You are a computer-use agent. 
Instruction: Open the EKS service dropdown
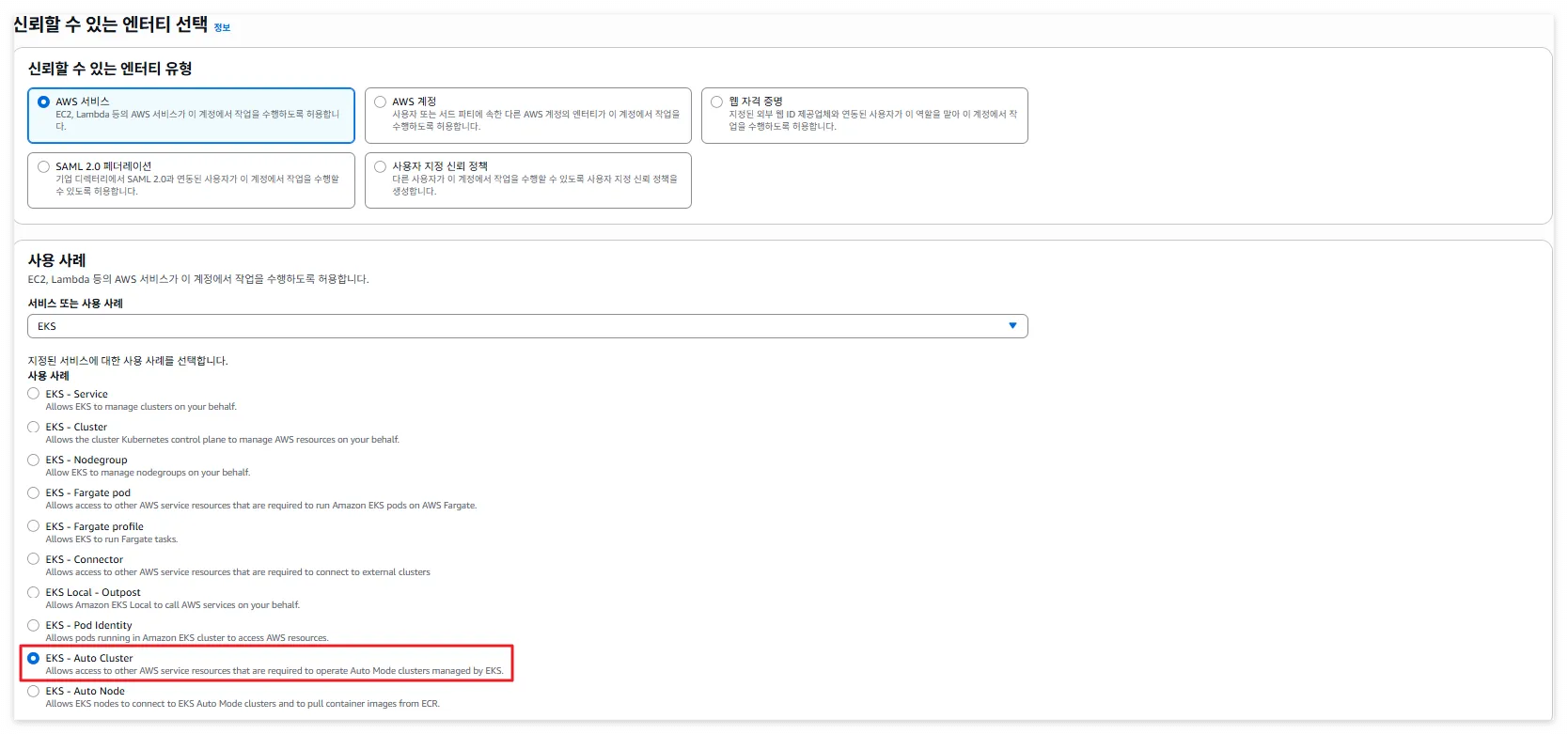tap(527, 326)
